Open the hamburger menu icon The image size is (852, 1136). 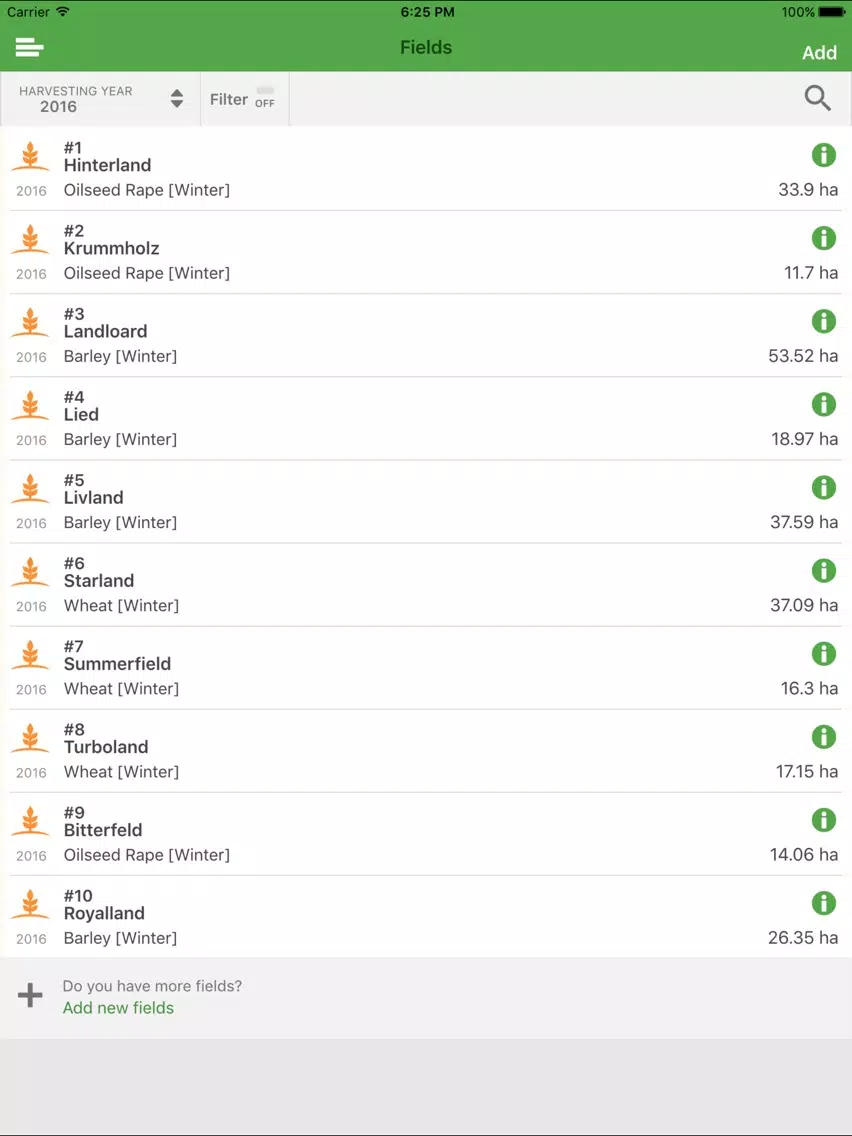30,48
